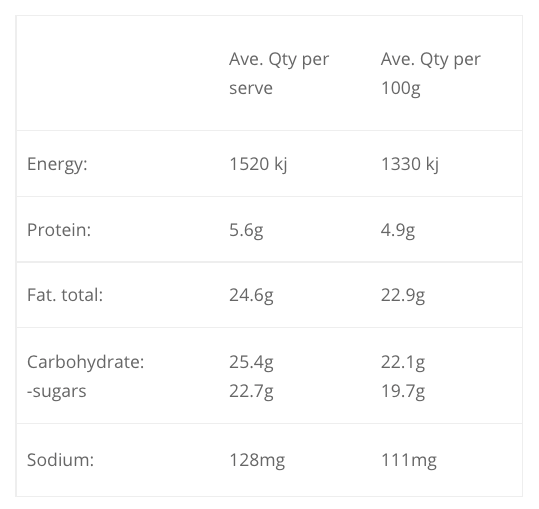This screenshot has width=539, height=509.
Task: Click the 5.6g protein per serve cell
Action: (246, 230)
